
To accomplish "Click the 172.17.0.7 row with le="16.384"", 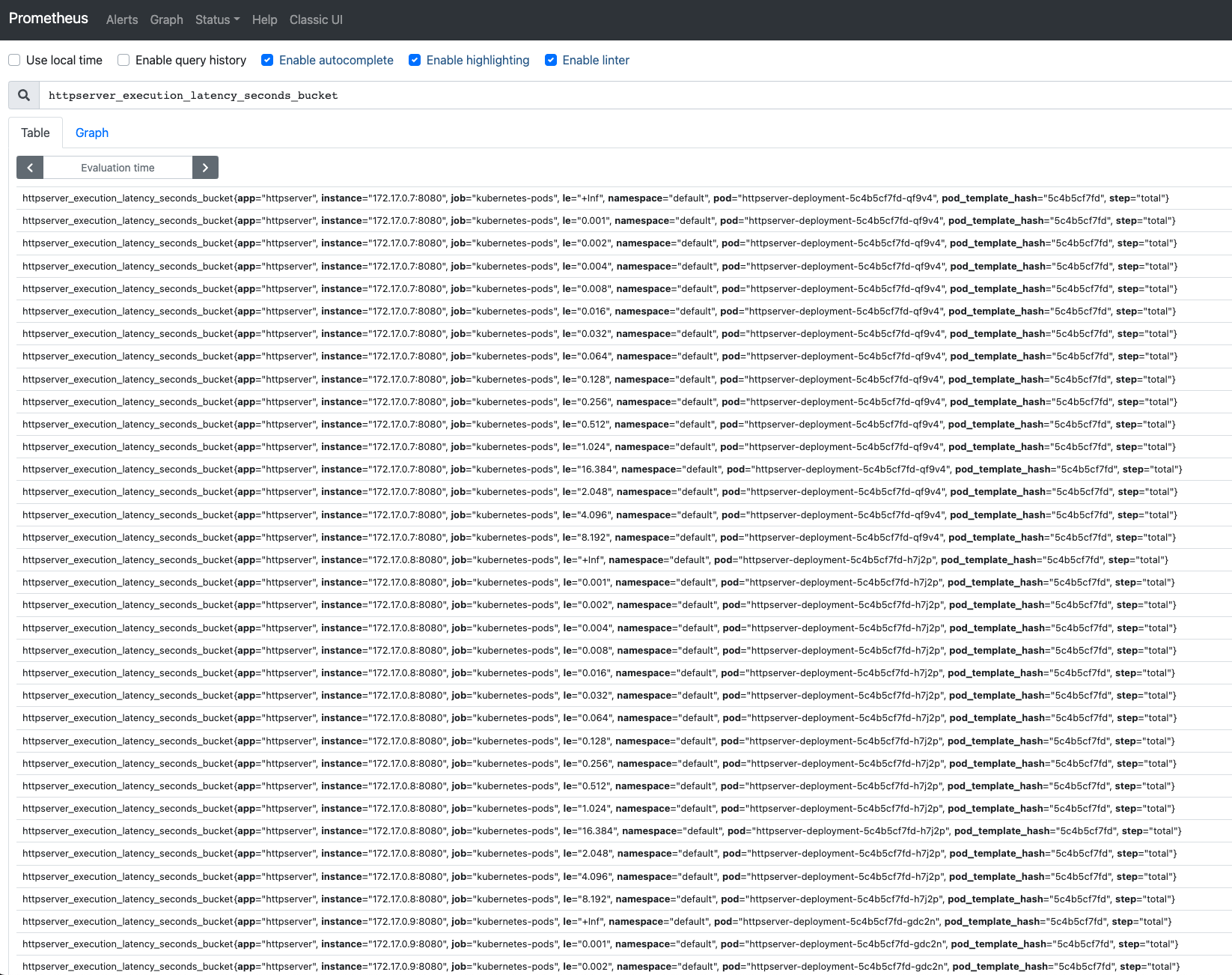I will point(624,470).
